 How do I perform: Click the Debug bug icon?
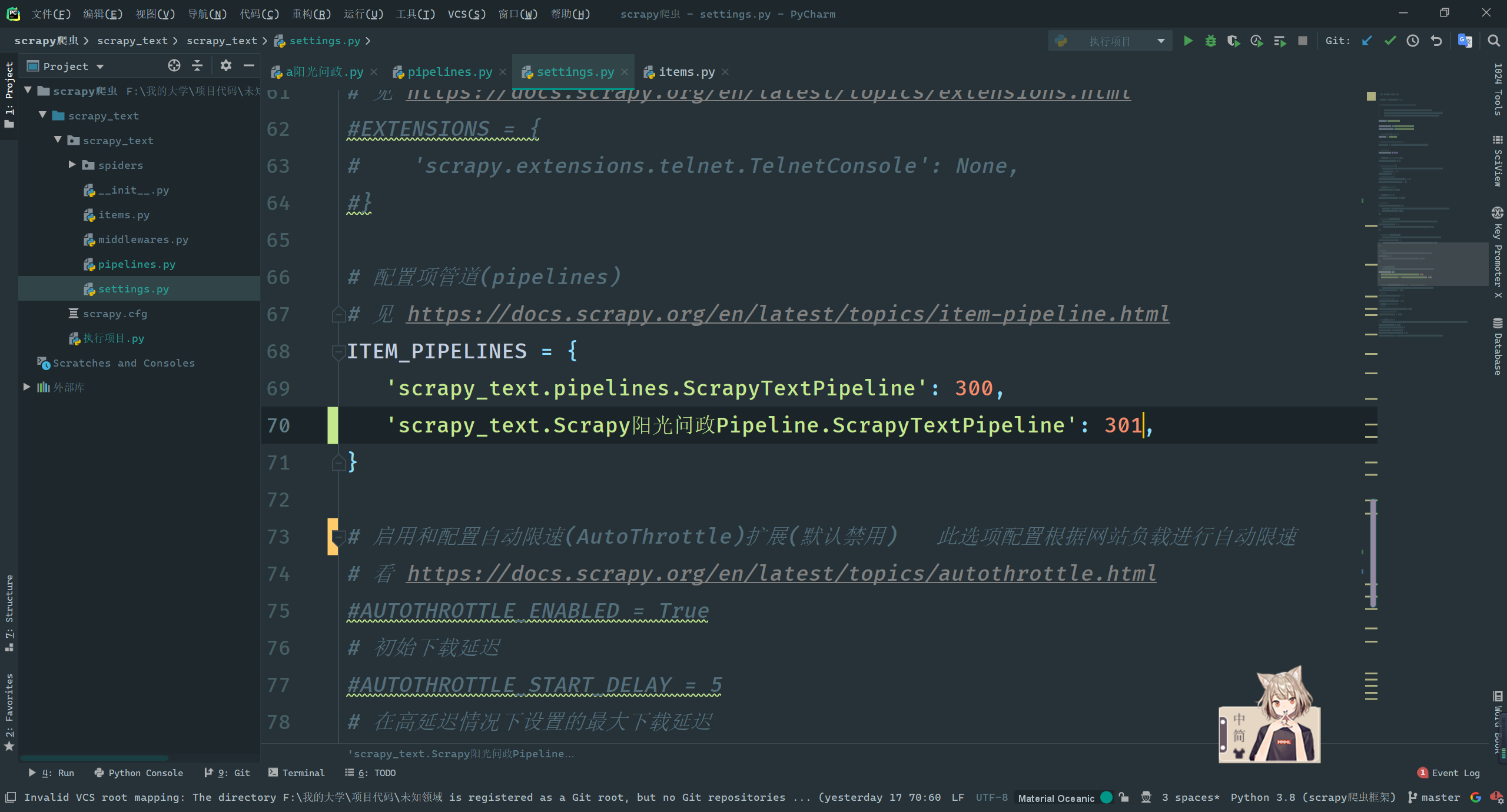click(1210, 41)
